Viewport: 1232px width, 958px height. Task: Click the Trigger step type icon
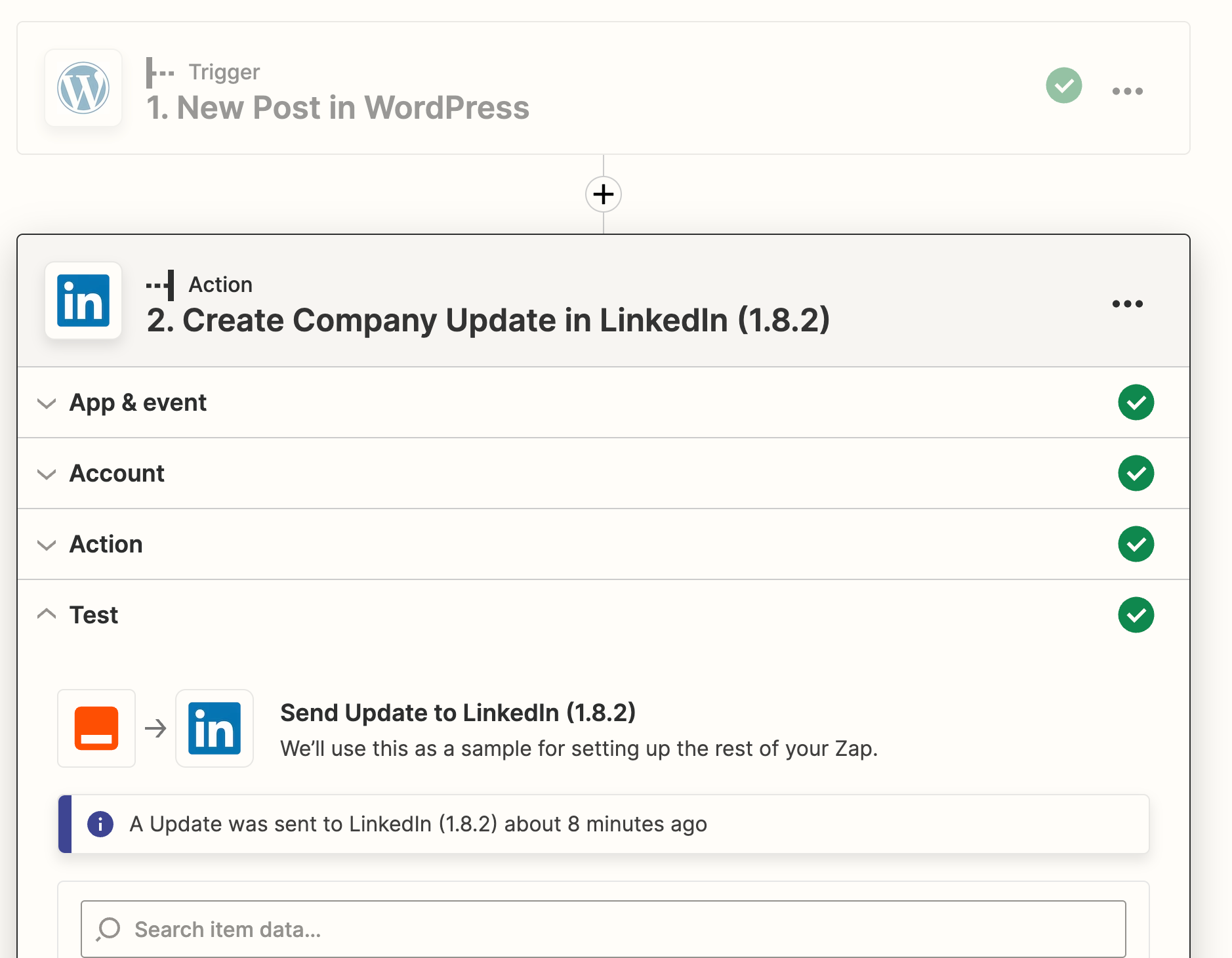coord(160,72)
